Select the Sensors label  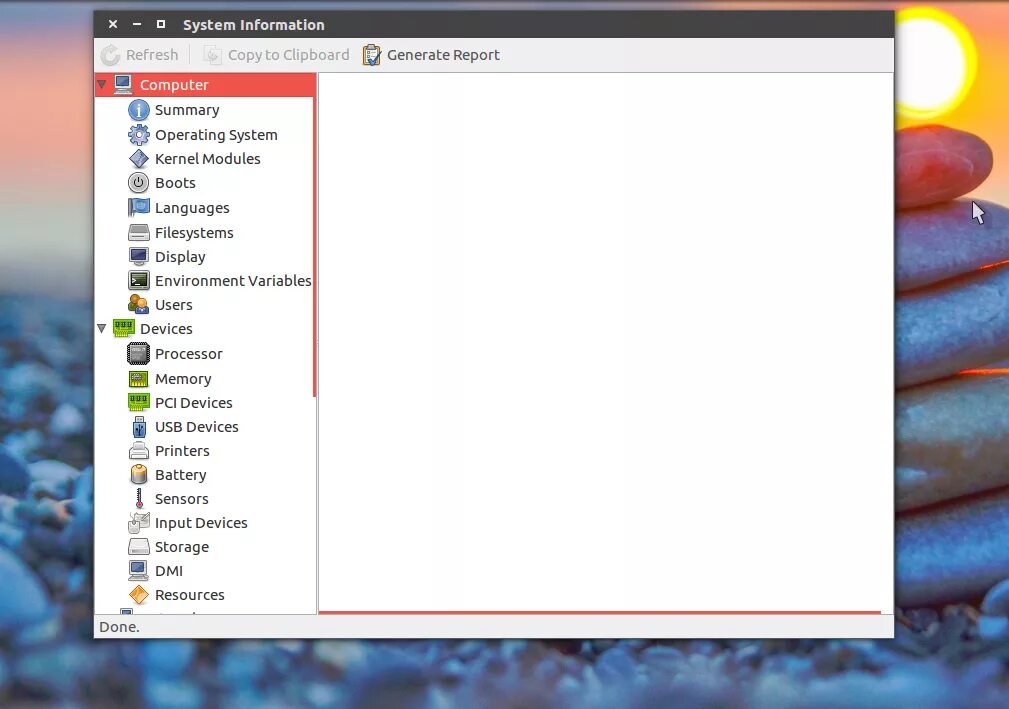click(181, 499)
